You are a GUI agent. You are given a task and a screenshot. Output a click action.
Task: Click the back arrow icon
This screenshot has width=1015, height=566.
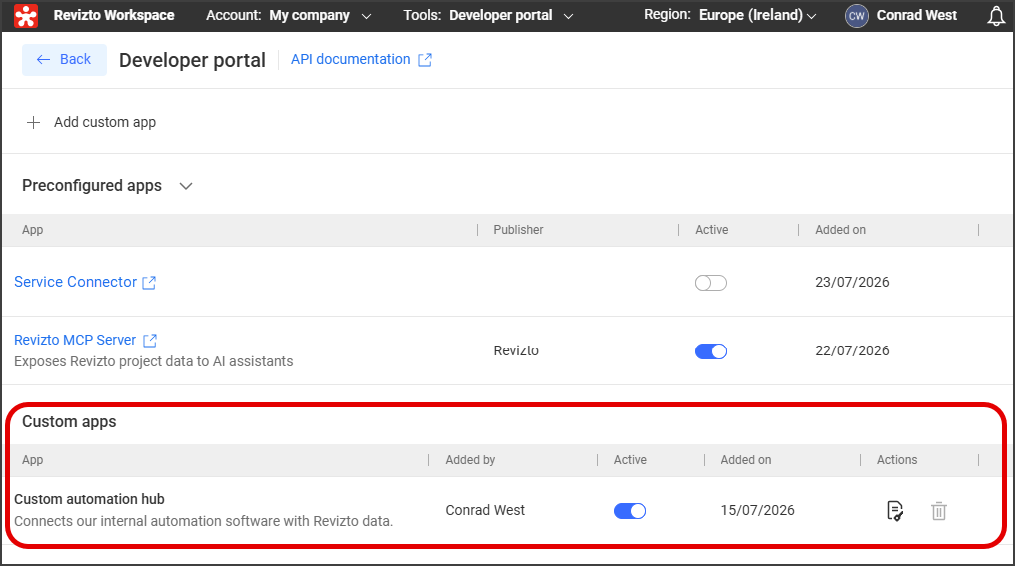pyautogui.click(x=43, y=60)
